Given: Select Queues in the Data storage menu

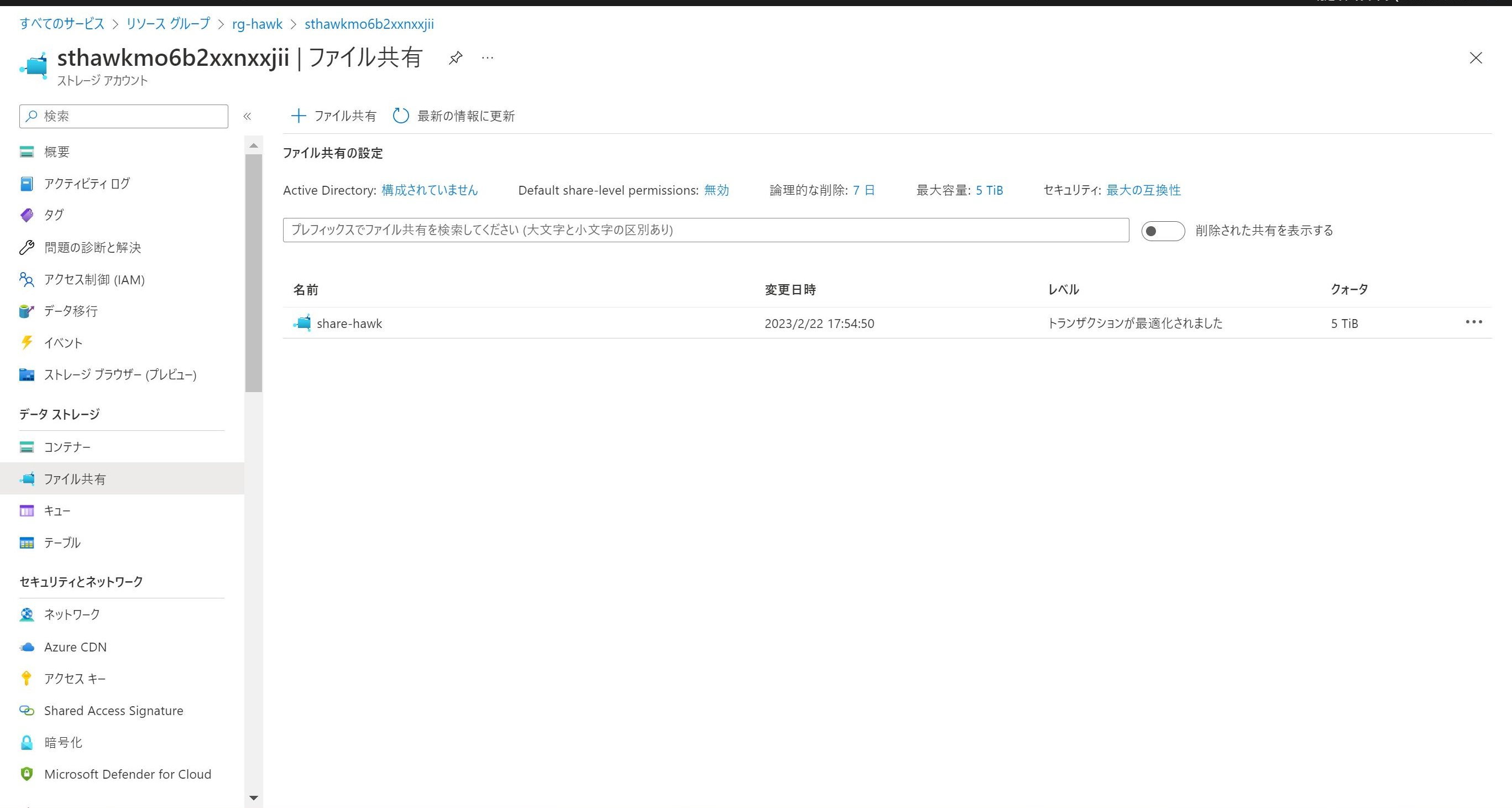Looking at the screenshot, I should 57,511.
